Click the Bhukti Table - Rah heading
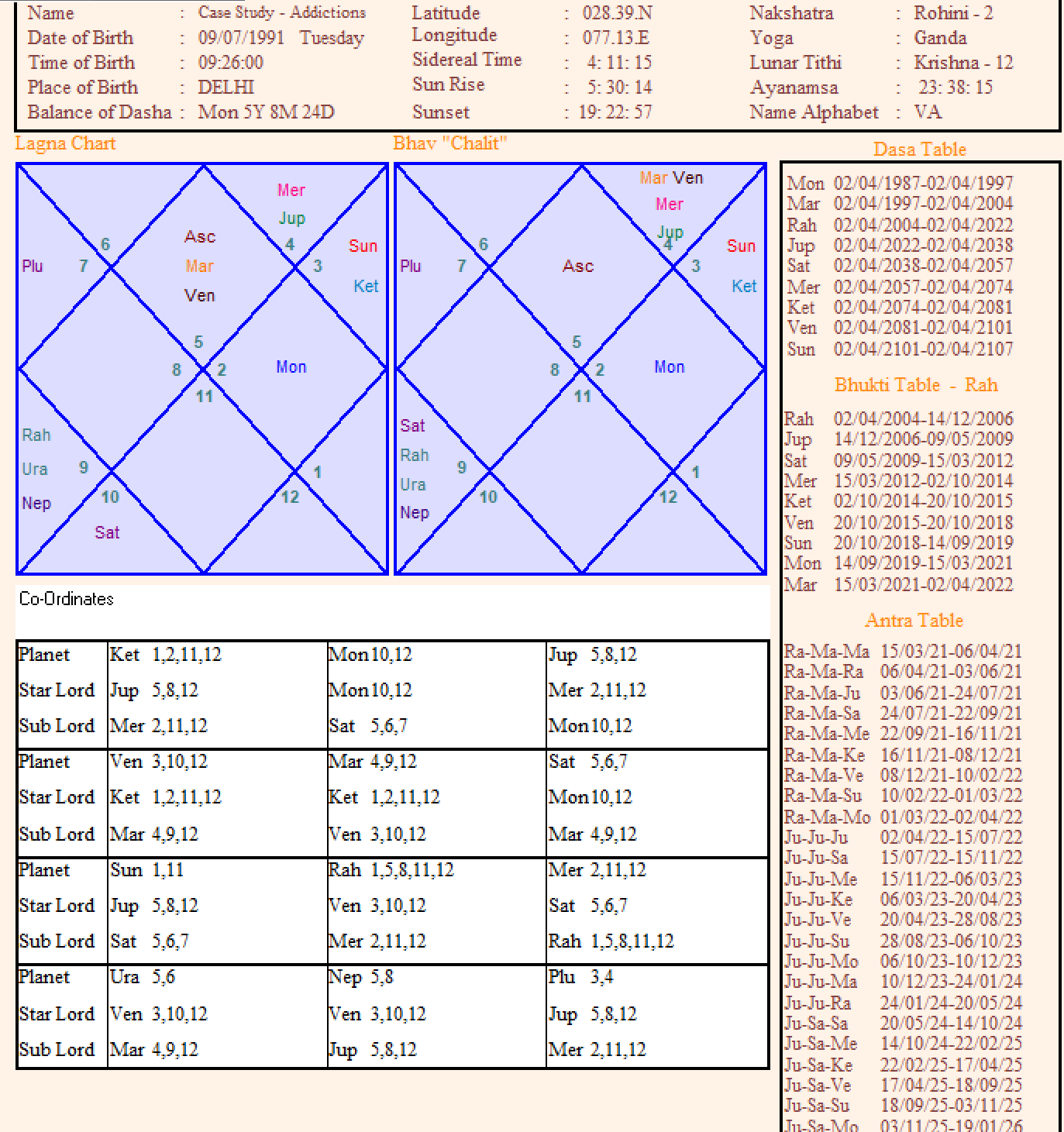This screenshot has width=1064, height=1132. point(916,385)
